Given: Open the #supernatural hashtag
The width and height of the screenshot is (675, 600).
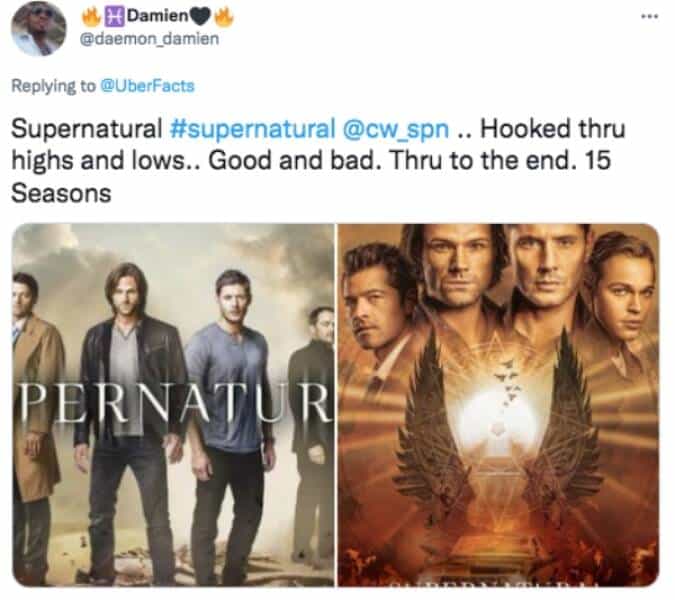Looking at the screenshot, I should [x=252, y=129].
